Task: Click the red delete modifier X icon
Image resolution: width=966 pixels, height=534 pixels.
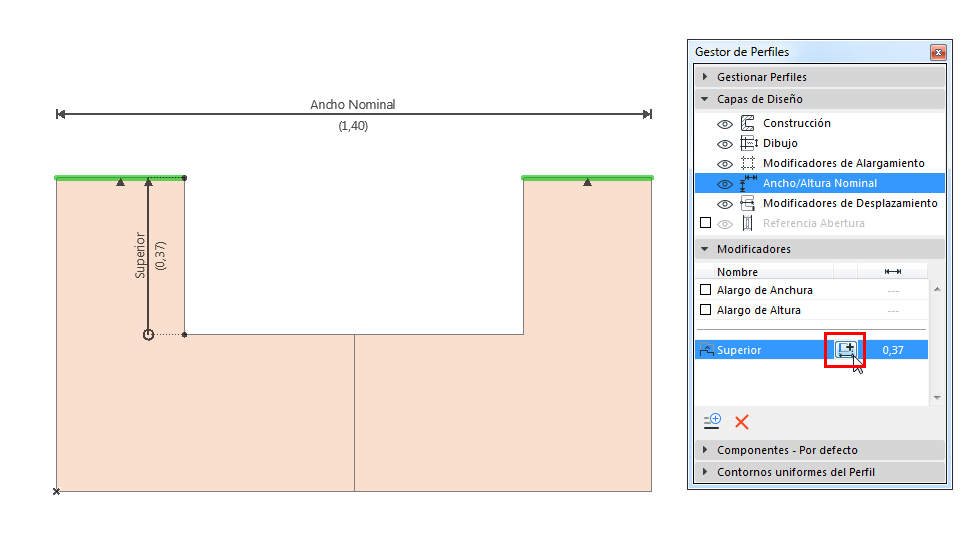Action: [742, 422]
